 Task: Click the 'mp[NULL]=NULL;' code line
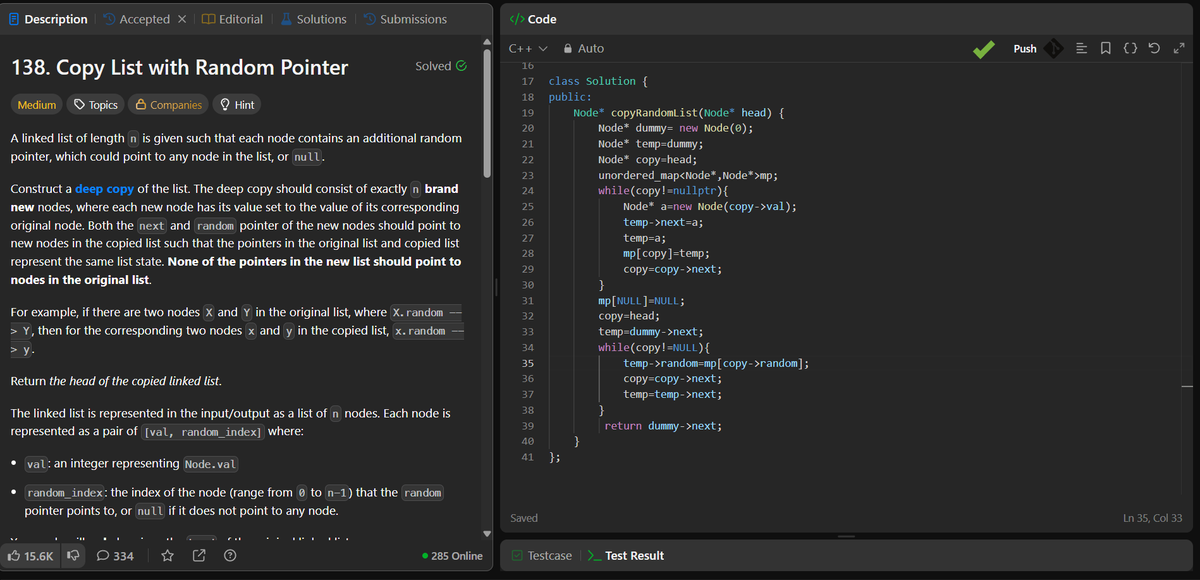point(641,300)
